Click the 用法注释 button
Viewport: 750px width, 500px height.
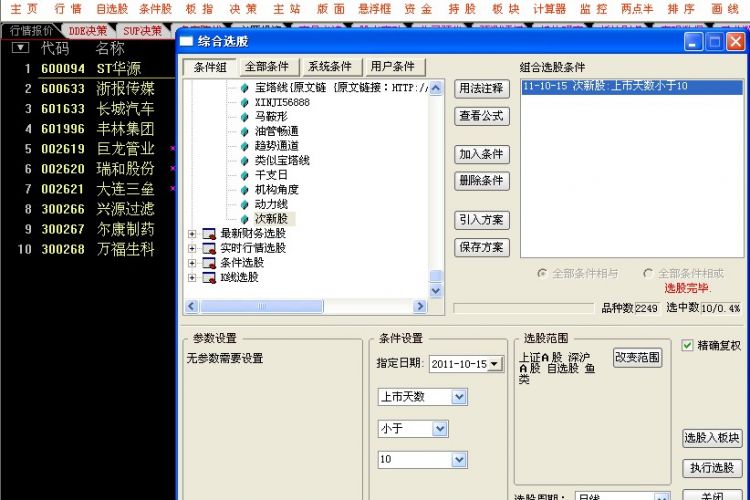pyautogui.click(x=482, y=89)
